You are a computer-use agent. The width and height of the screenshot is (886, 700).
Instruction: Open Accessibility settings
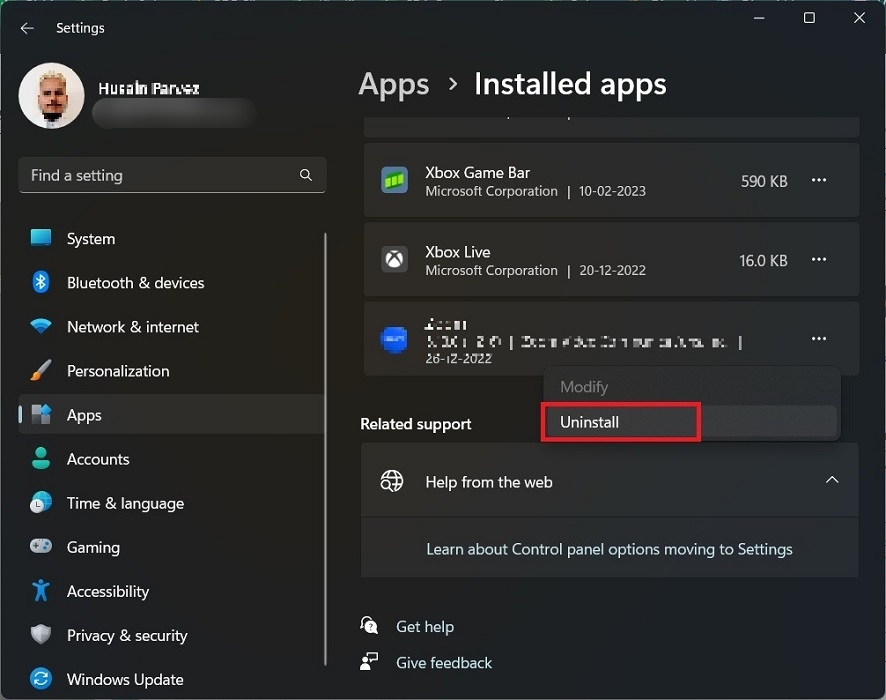107,591
